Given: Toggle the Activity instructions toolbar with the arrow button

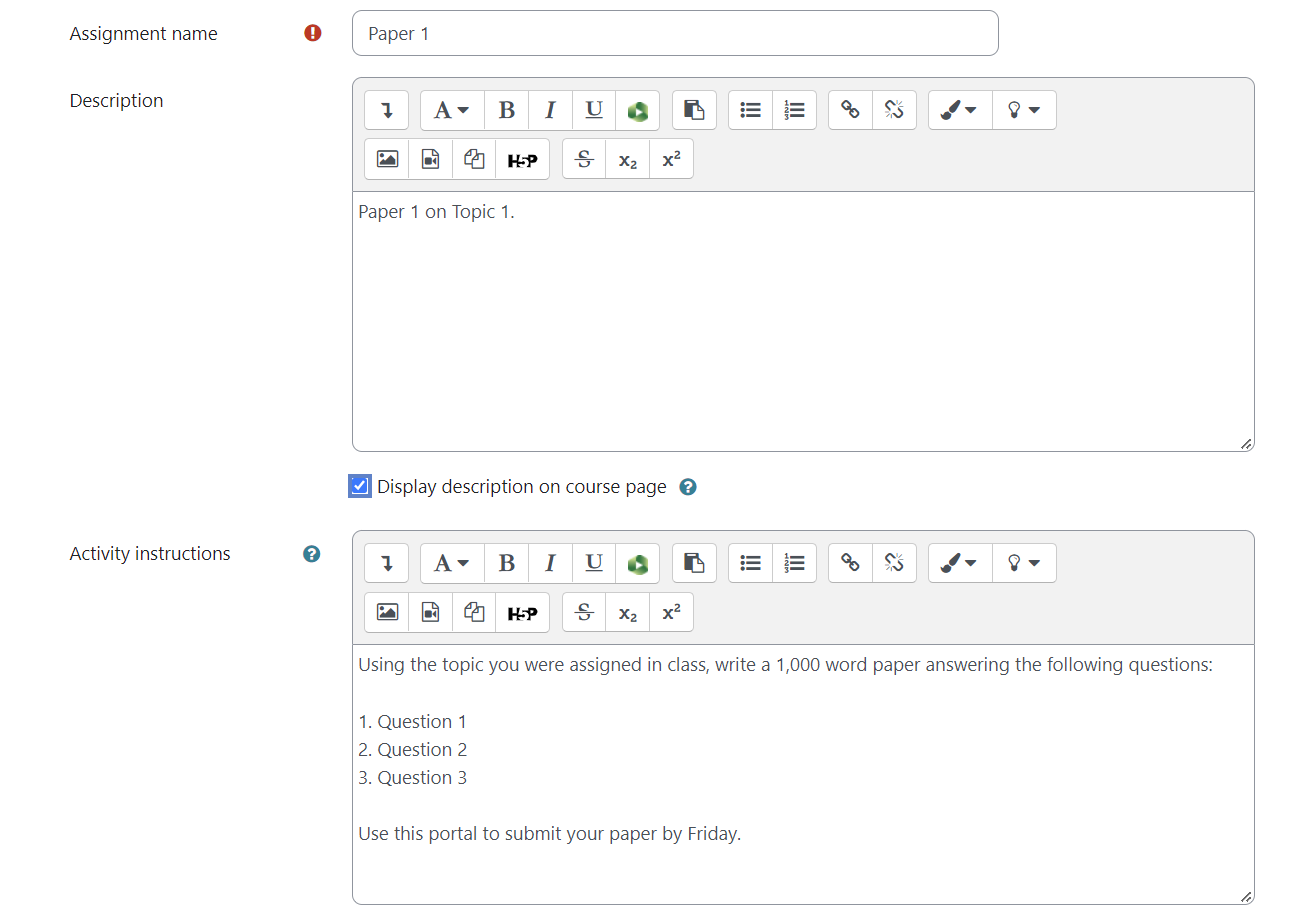Looking at the screenshot, I should click(387, 564).
